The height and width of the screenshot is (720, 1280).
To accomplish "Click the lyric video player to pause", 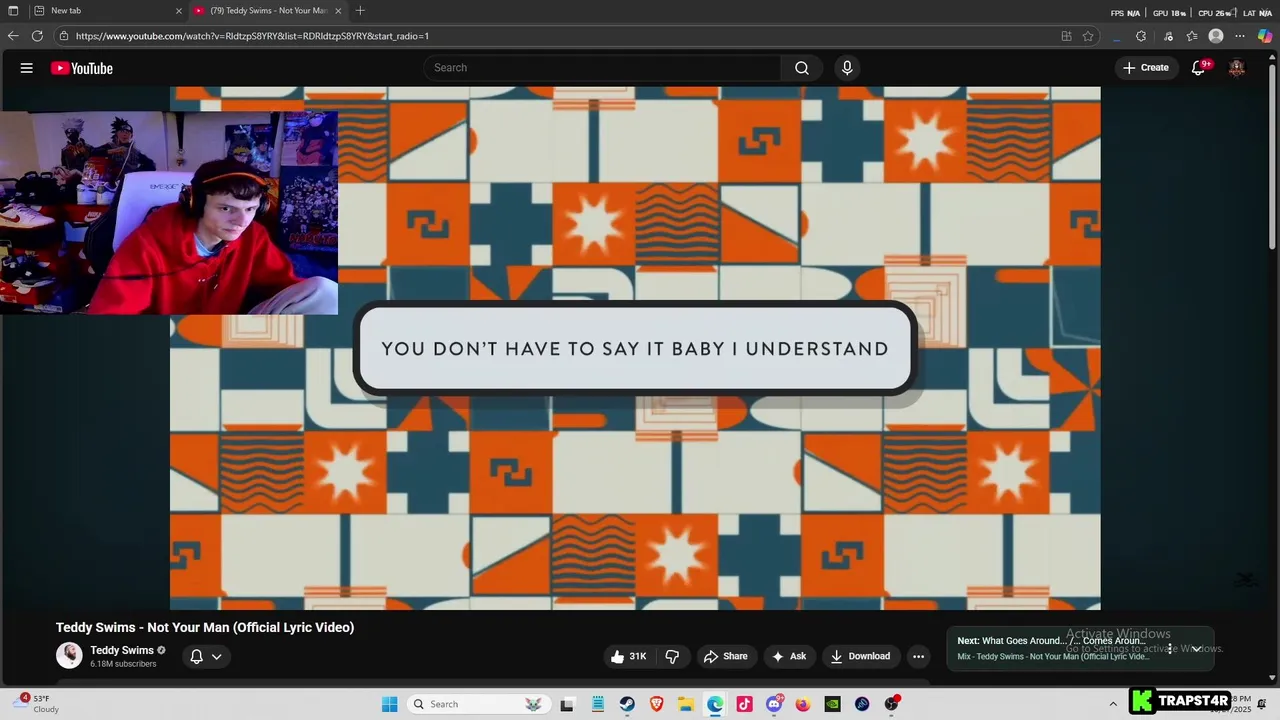I will point(635,348).
